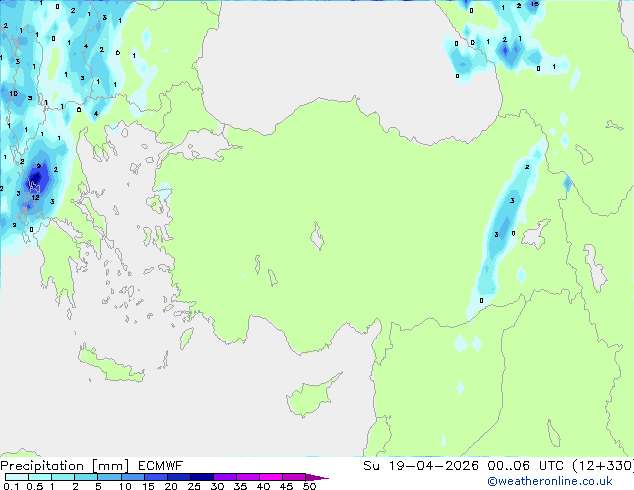Screen dimensions: 634x490
Task: Click the 00..06 UTC time range text
Action: pos(525,466)
